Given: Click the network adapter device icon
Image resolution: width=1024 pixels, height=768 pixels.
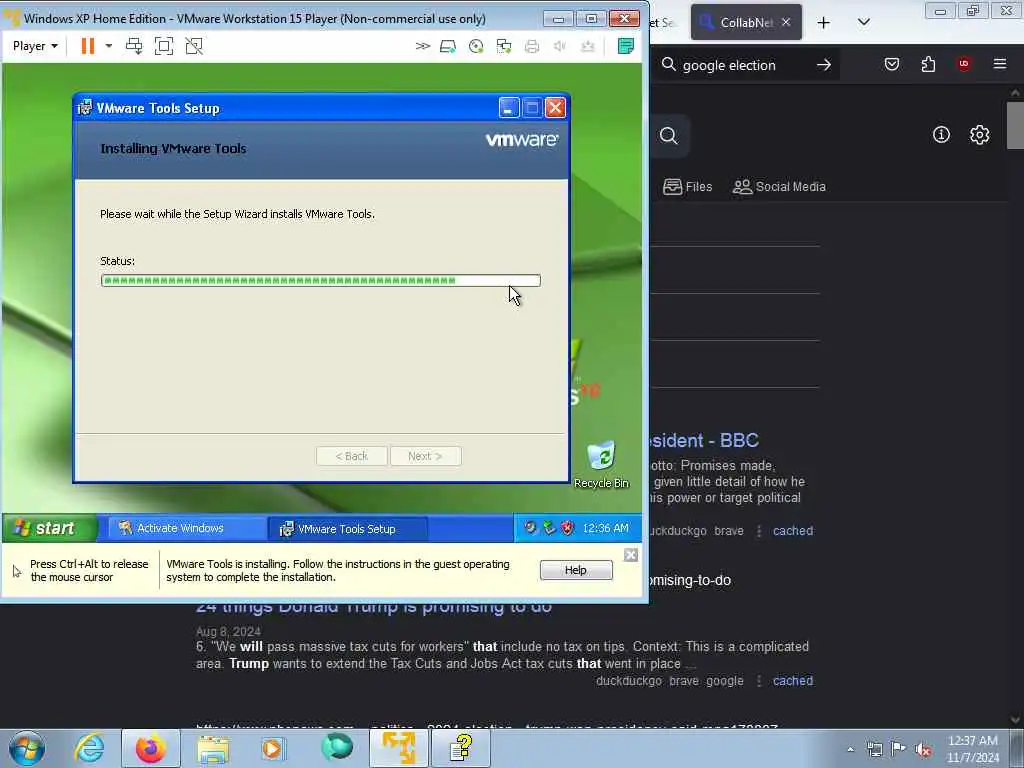Looking at the screenshot, I should coord(504,46).
